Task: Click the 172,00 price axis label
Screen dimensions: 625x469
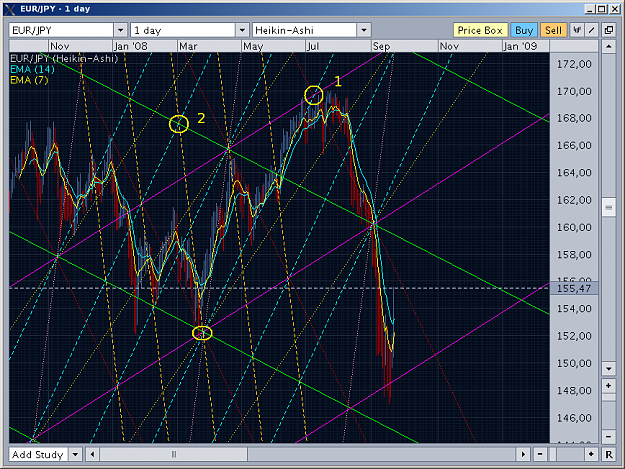Action: (x=574, y=64)
